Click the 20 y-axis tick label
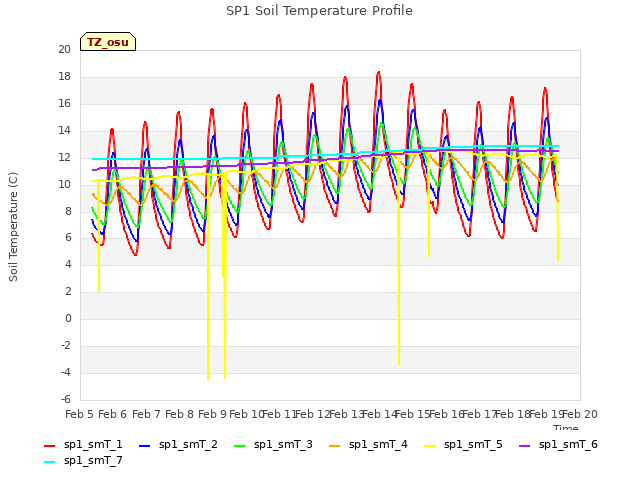The width and height of the screenshot is (640, 480). [x=64, y=49]
